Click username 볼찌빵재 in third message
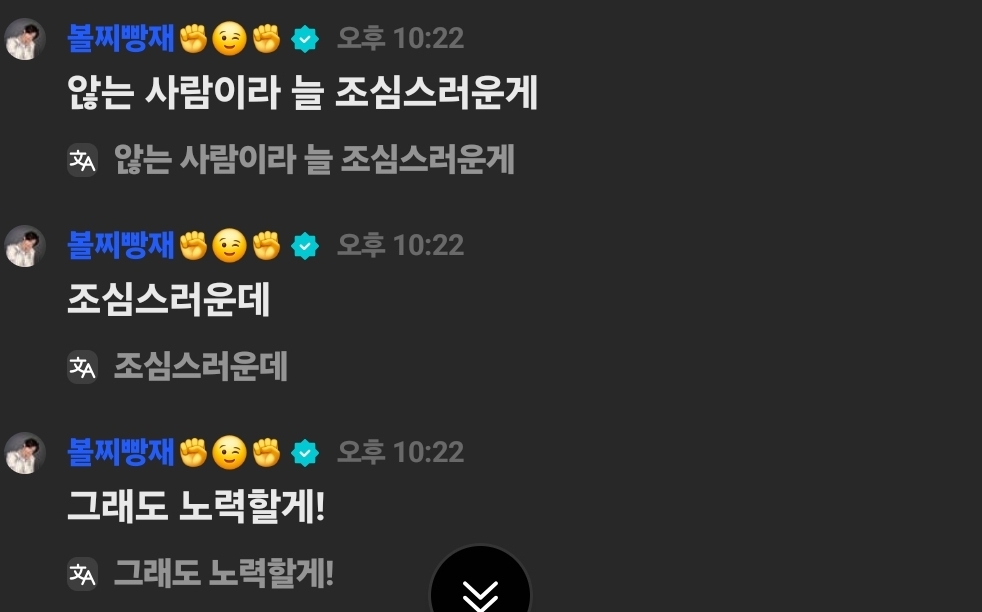This screenshot has height=612, width=982. click(120, 452)
